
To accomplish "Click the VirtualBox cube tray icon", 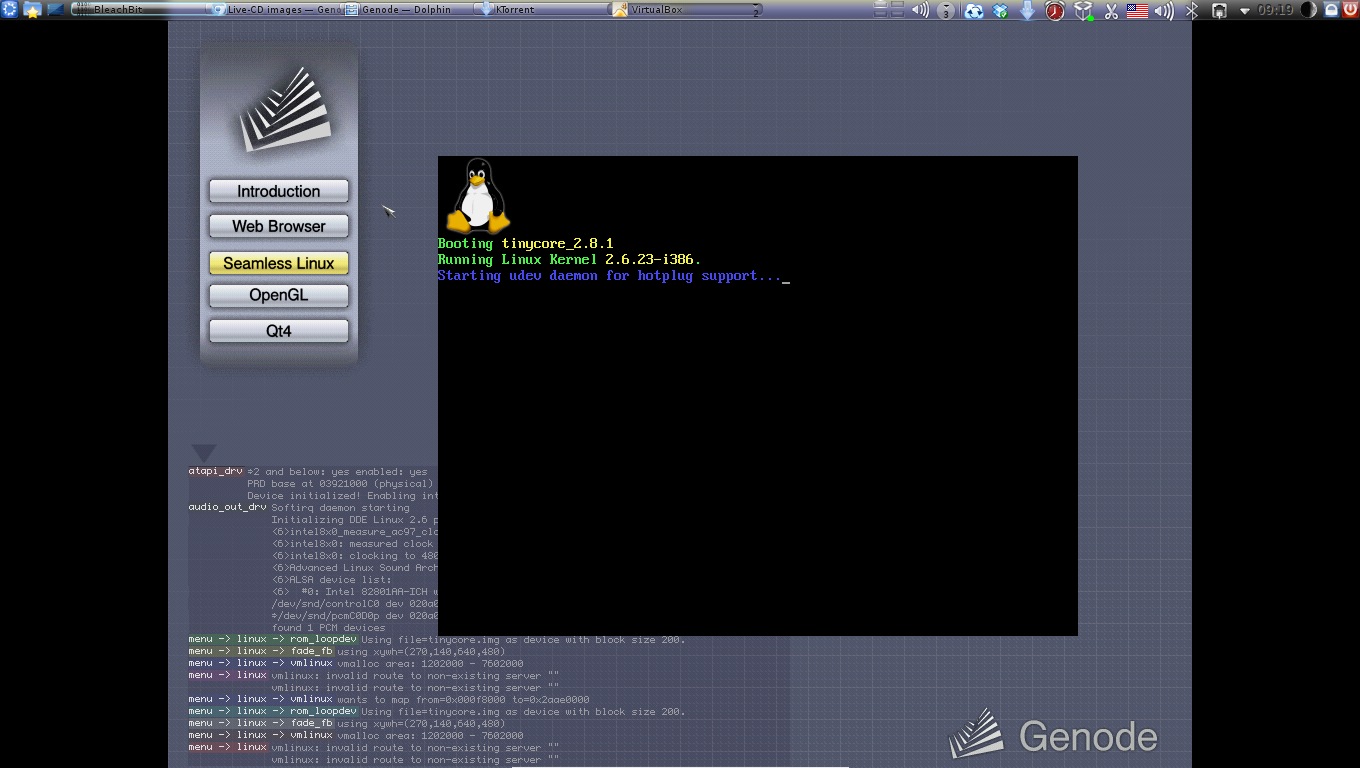I will [x=1084, y=11].
